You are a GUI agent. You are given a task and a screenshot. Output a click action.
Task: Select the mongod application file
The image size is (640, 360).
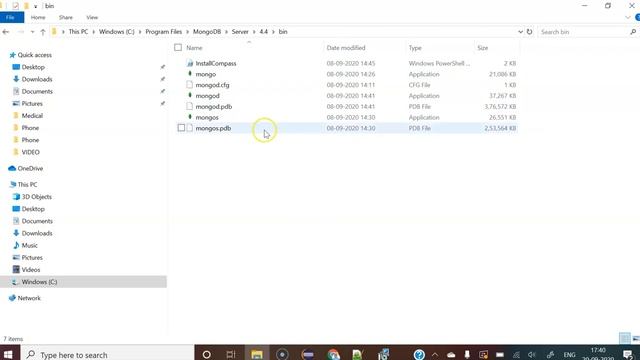tap(207, 96)
